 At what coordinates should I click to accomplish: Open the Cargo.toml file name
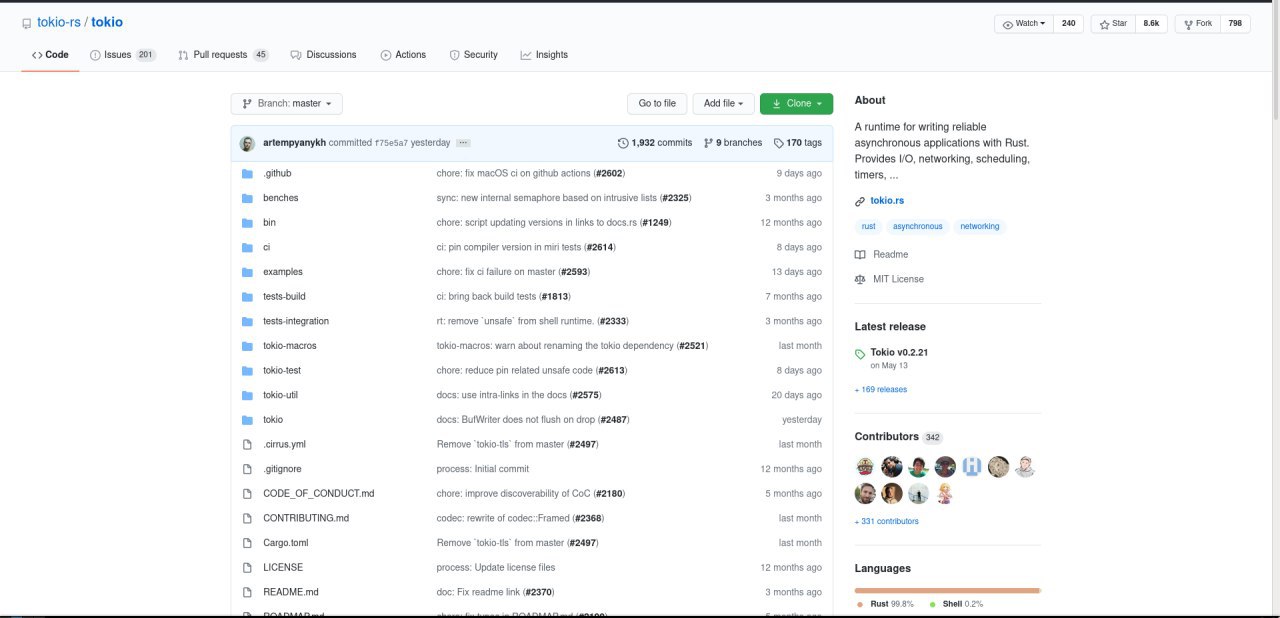(286, 543)
